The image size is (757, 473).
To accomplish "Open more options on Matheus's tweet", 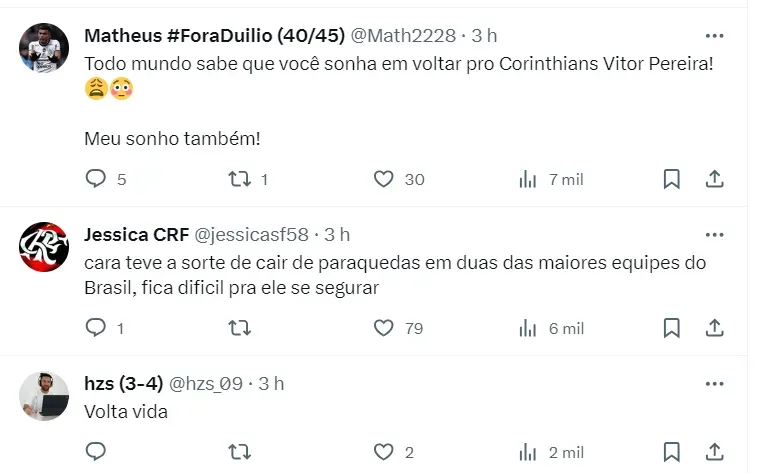I will tap(714, 35).
